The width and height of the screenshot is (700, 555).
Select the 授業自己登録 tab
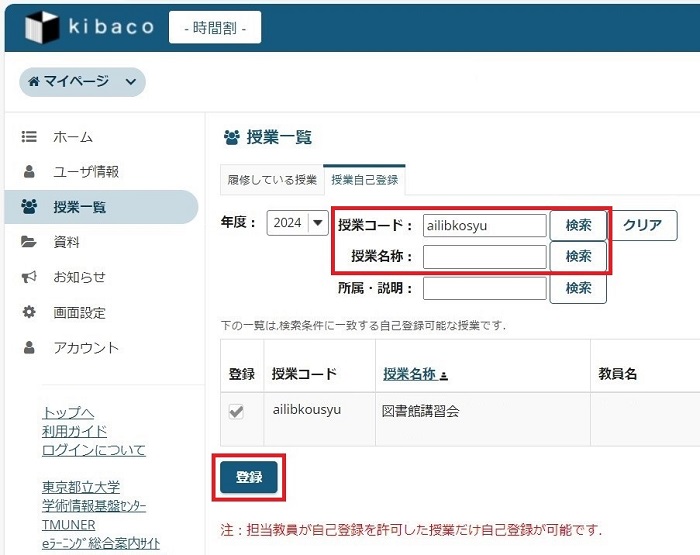tap(365, 180)
